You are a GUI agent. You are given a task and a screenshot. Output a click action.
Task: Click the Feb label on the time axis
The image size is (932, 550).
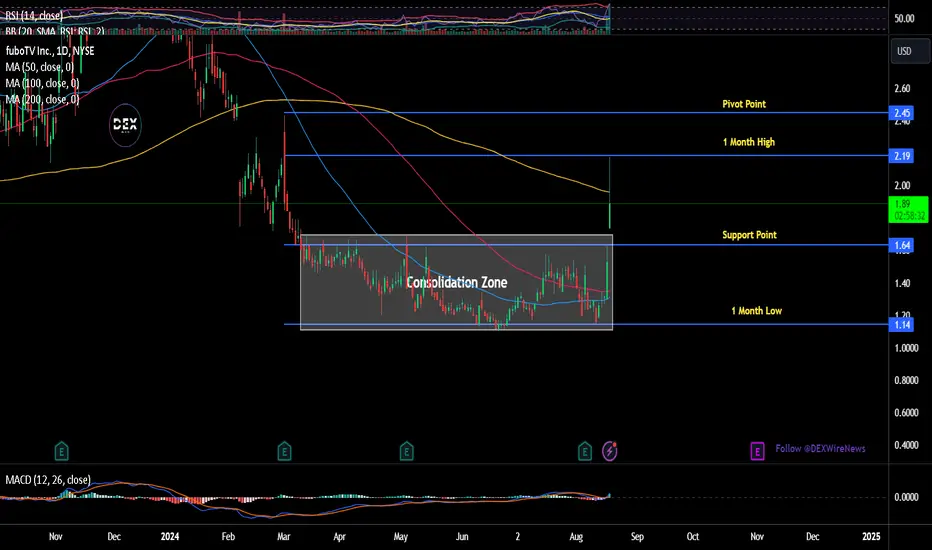[228, 536]
